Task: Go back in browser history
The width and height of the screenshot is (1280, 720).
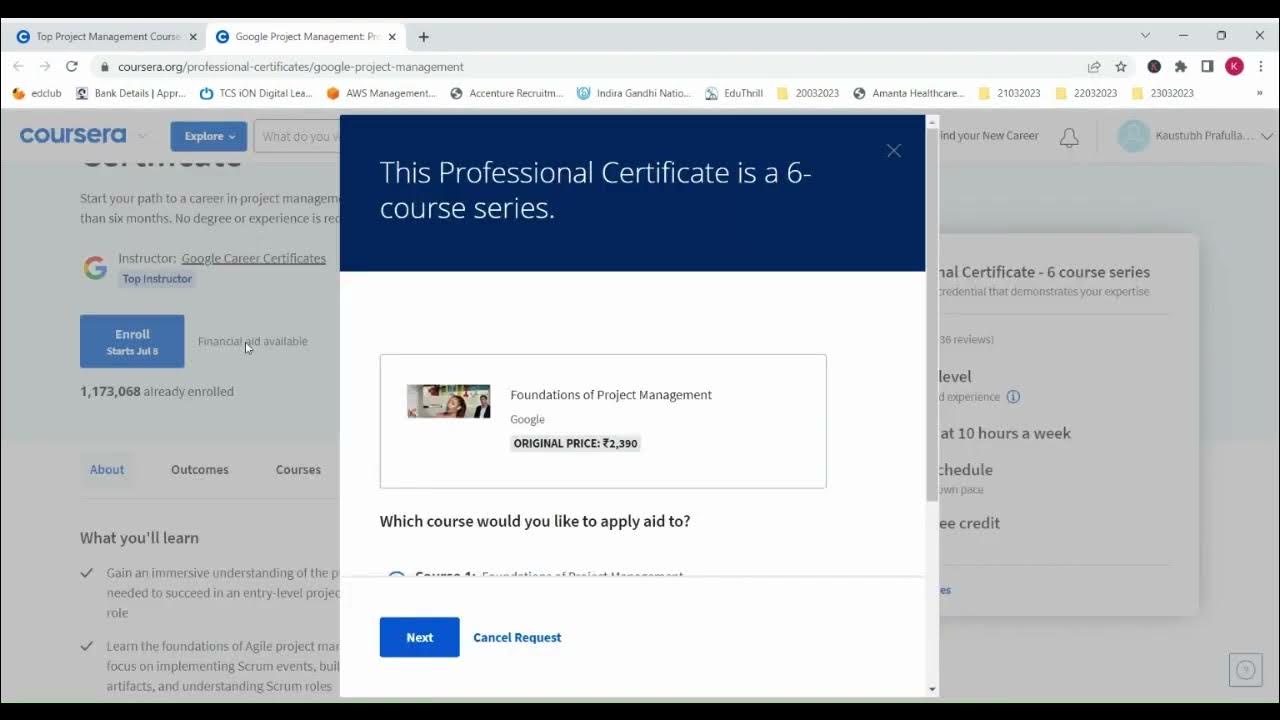Action: [x=18, y=66]
